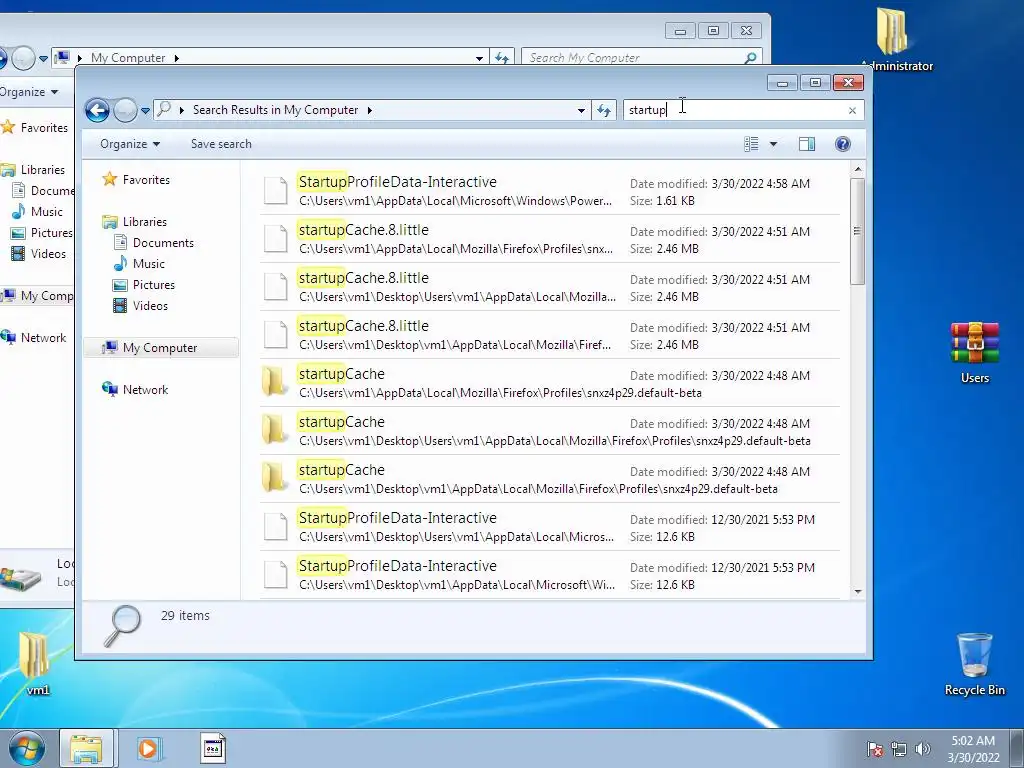
Task: Open volume control in system tray
Action: (923, 749)
